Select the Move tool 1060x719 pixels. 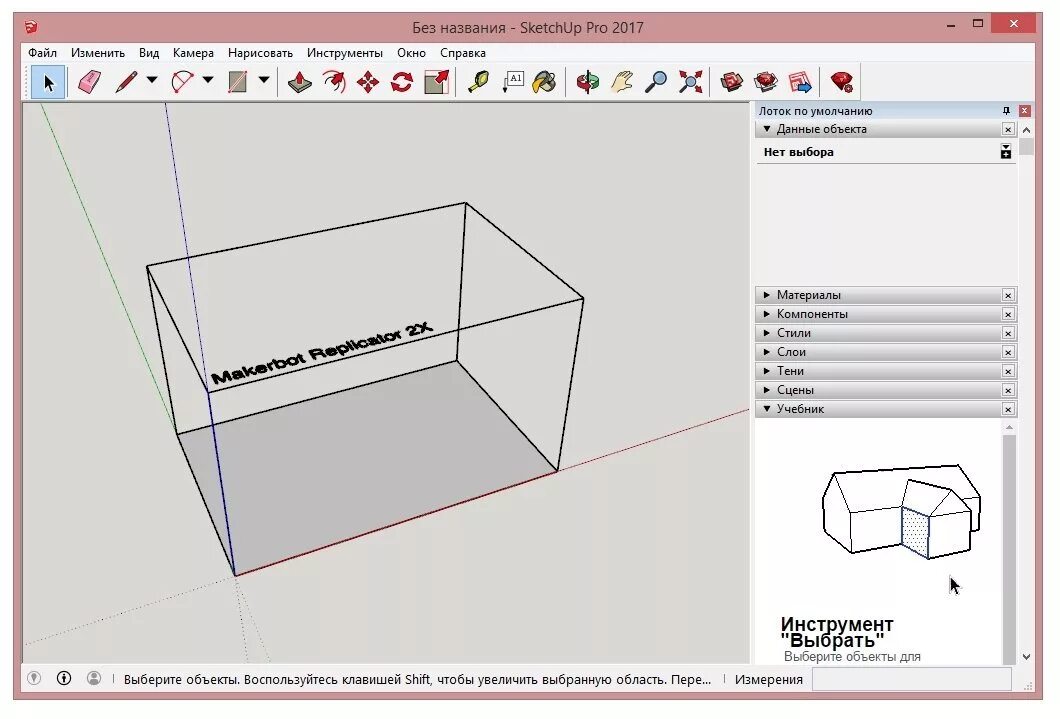pyautogui.click(x=368, y=82)
